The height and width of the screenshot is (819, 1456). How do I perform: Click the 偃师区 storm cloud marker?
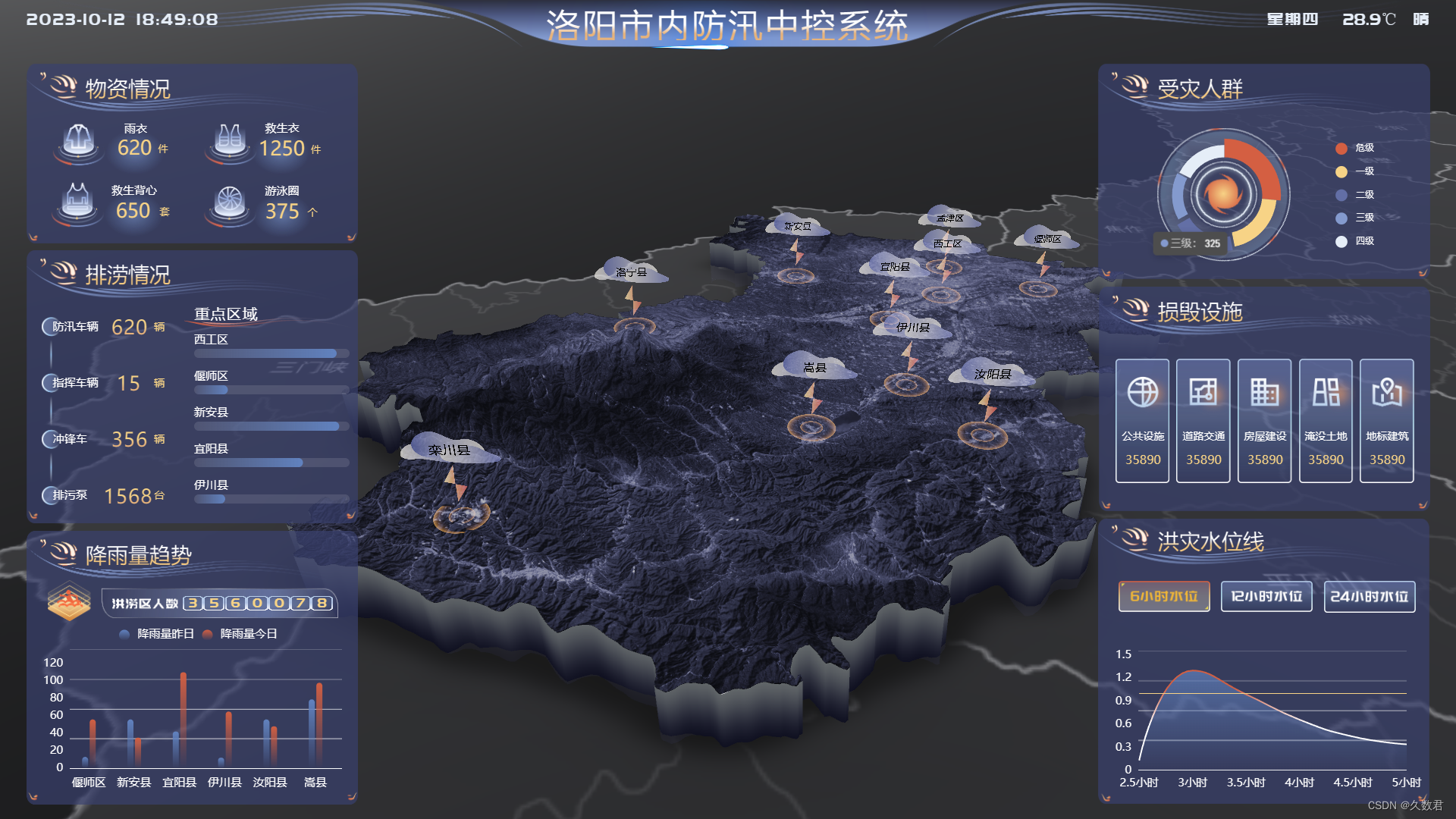tap(1047, 238)
